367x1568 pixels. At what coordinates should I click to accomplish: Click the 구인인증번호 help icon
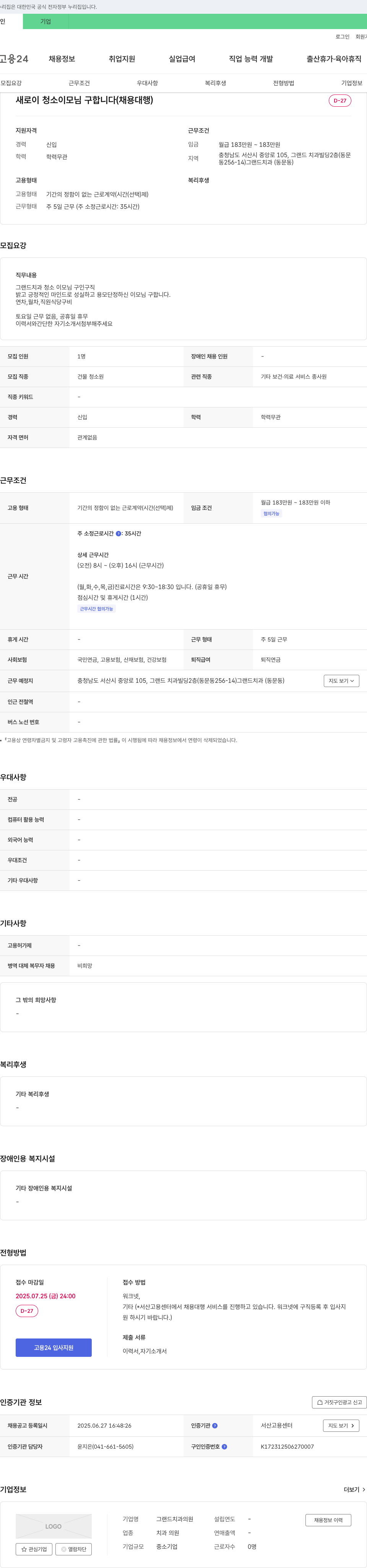click(224, 1447)
